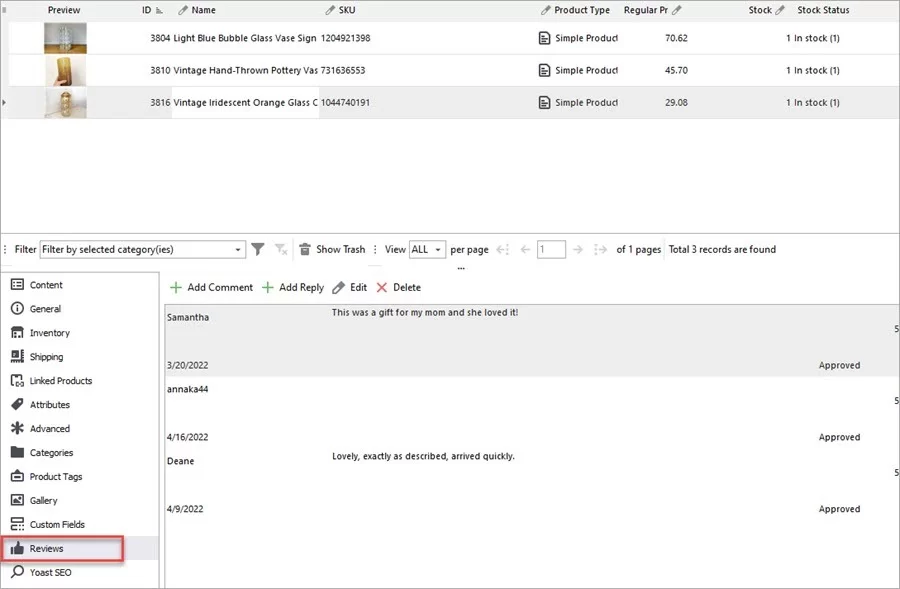Image resolution: width=900 pixels, height=589 pixels.
Task: Open the Reviews sidebar panel
Action: coord(45,548)
